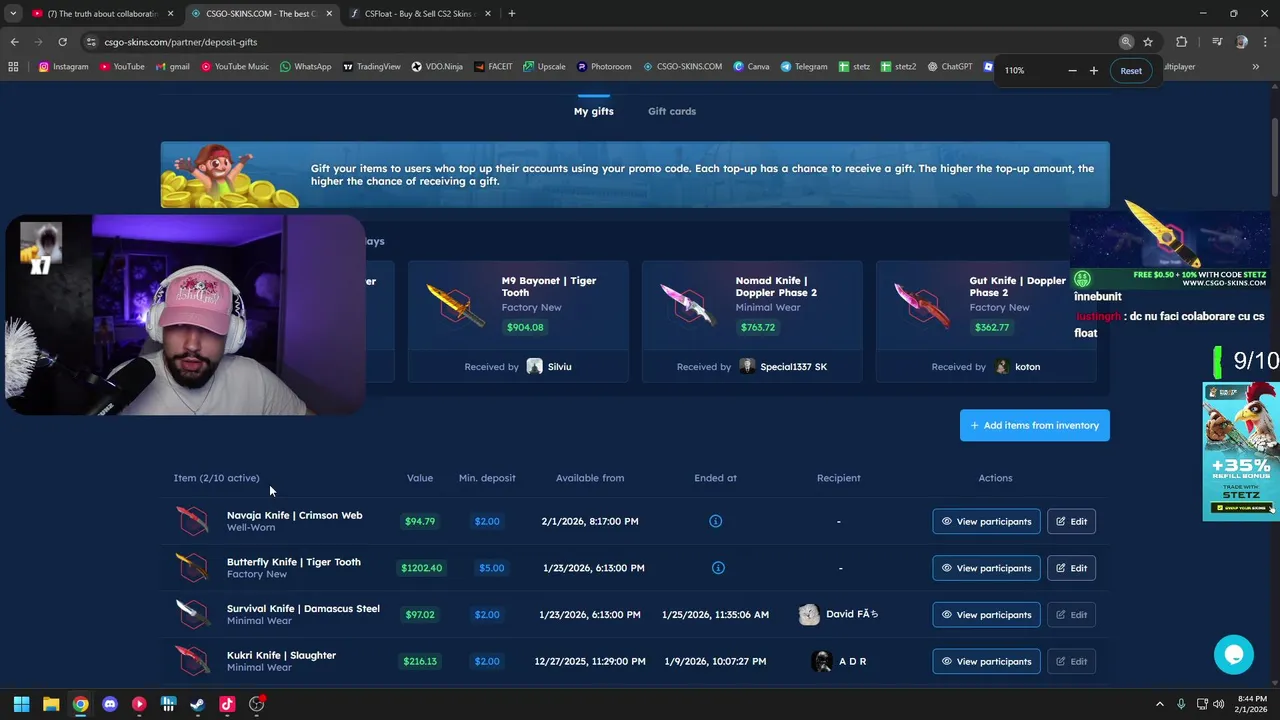Open the live chat support bubble
Image resolution: width=1280 pixels, height=720 pixels.
[1233, 655]
